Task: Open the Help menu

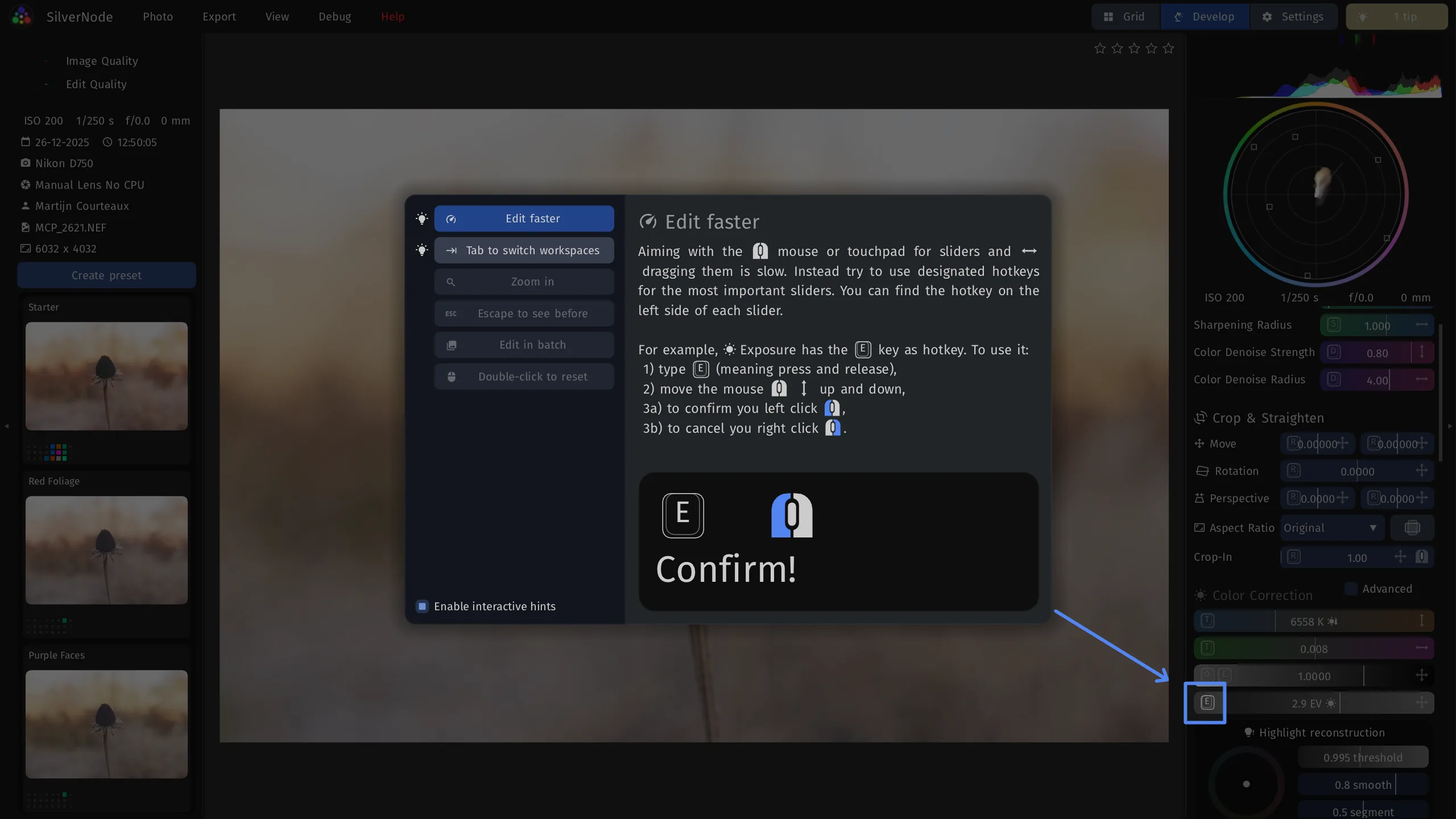Action: click(x=392, y=16)
